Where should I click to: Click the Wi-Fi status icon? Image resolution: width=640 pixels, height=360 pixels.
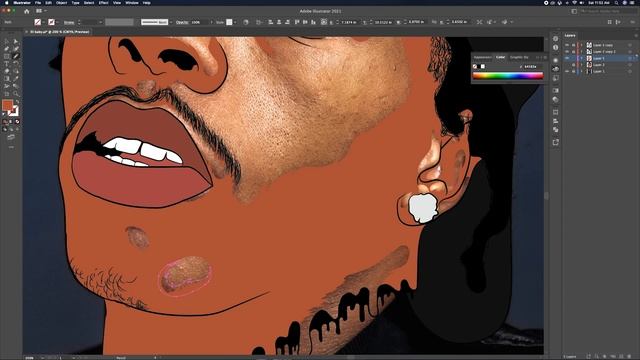tap(574, 2)
